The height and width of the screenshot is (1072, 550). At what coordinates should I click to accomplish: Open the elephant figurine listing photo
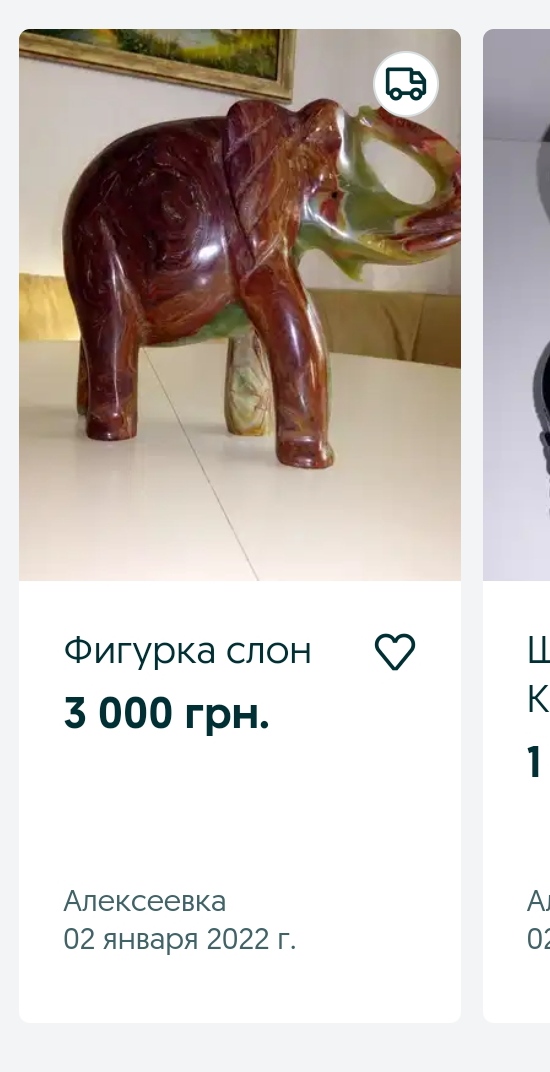pos(239,305)
